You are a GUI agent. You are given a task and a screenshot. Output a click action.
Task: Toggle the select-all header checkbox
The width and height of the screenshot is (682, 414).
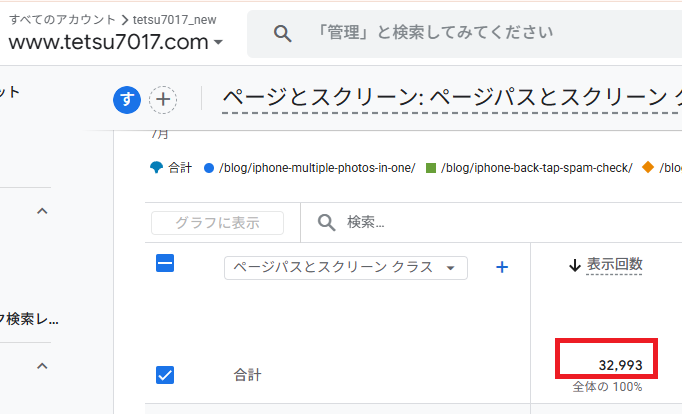pos(165,264)
